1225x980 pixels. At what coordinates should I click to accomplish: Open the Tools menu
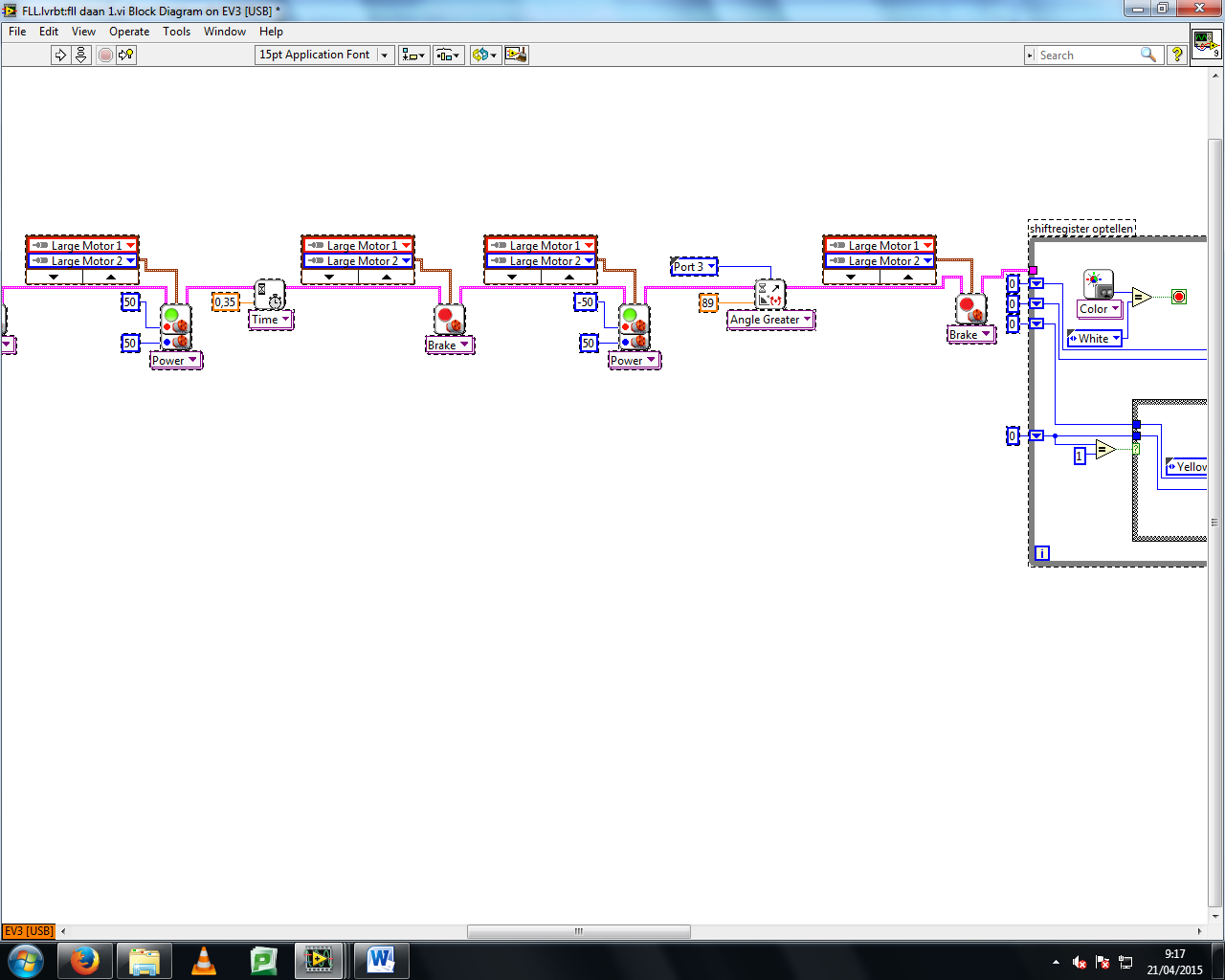176,32
